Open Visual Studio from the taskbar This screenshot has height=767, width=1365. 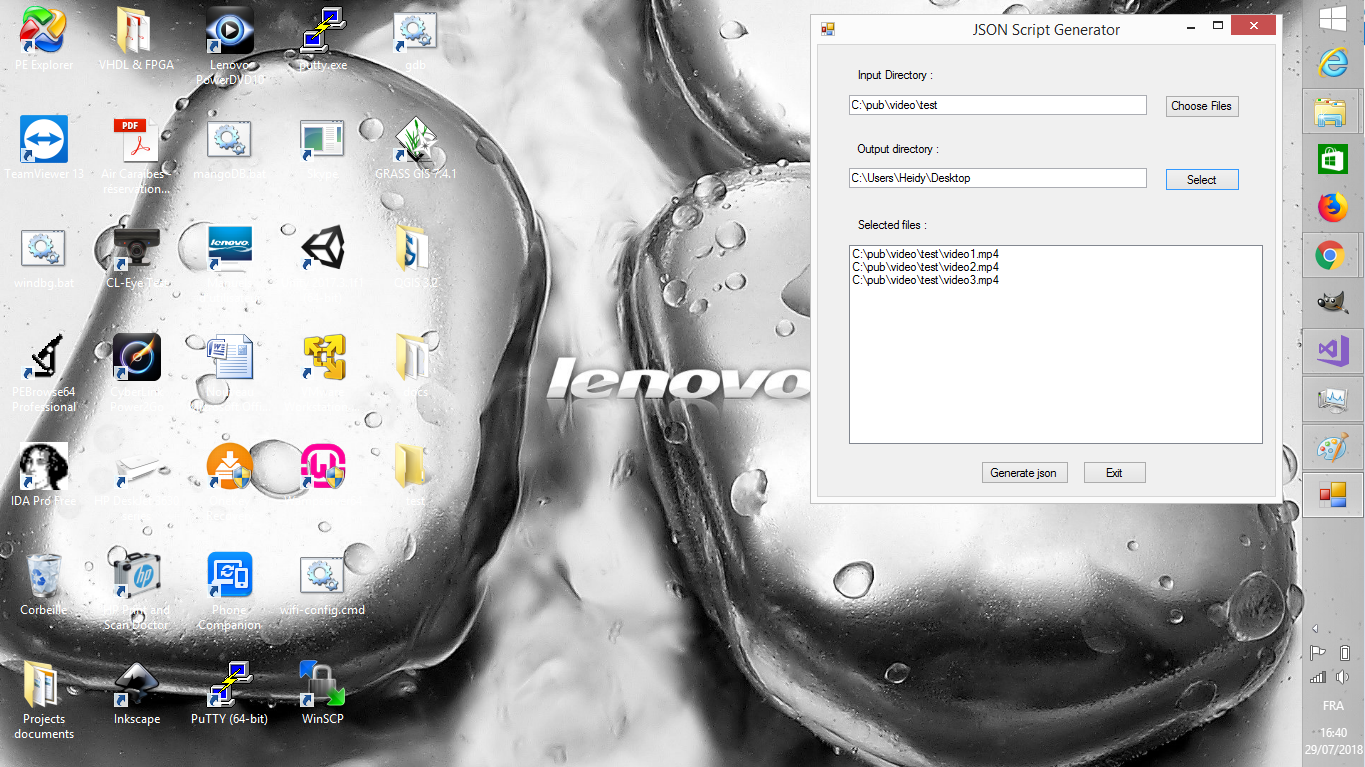[x=1332, y=351]
